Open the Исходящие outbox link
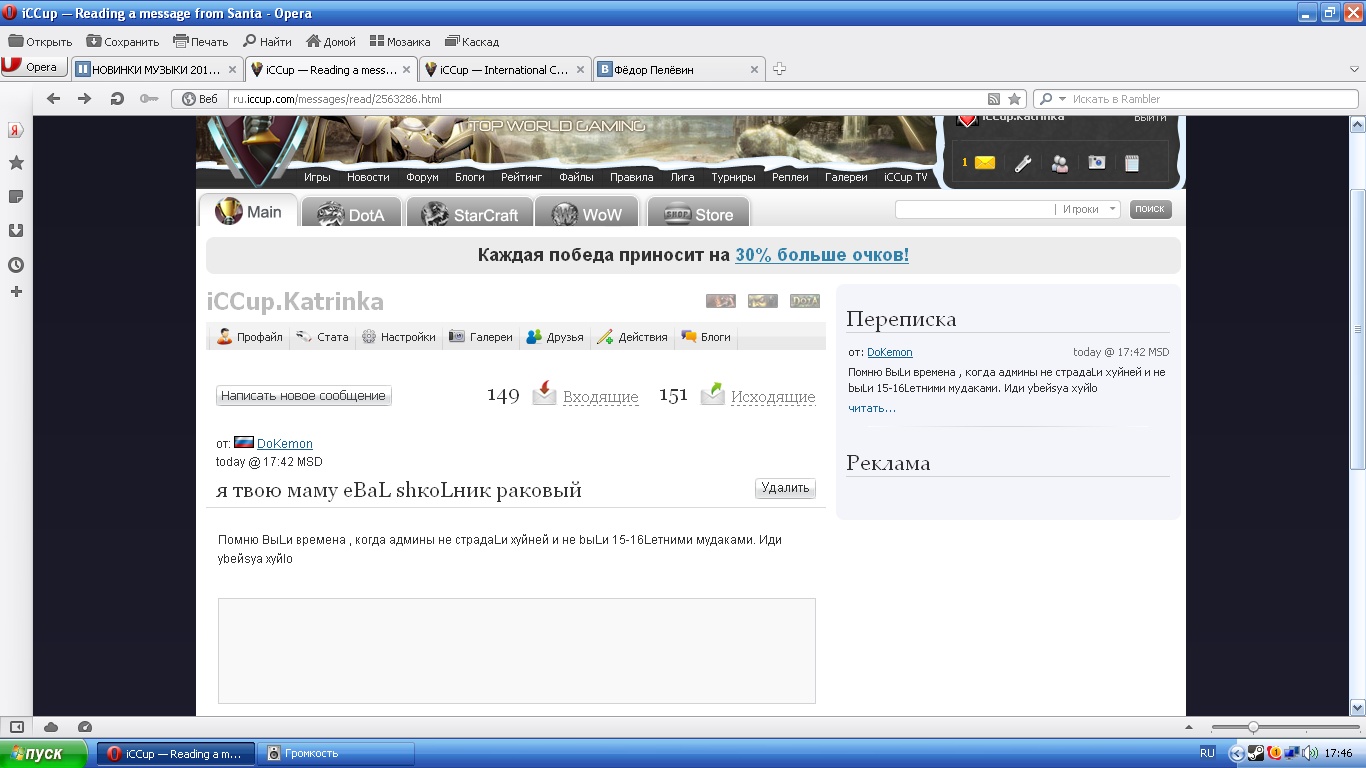Viewport: 1366px width, 768px height. 773,397
